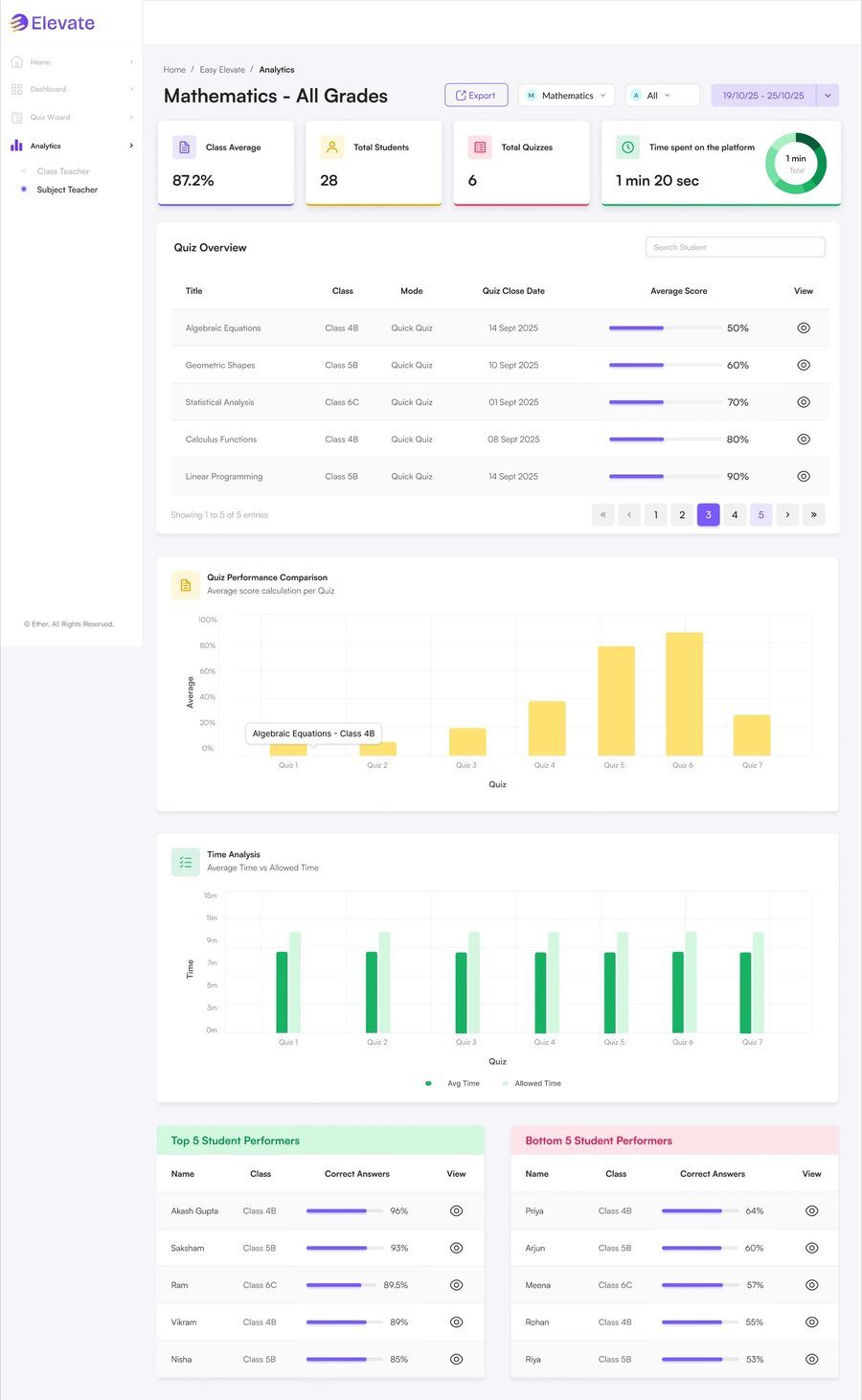
Task: Click the Total Quizzes list icon
Action: pyautogui.click(x=480, y=147)
